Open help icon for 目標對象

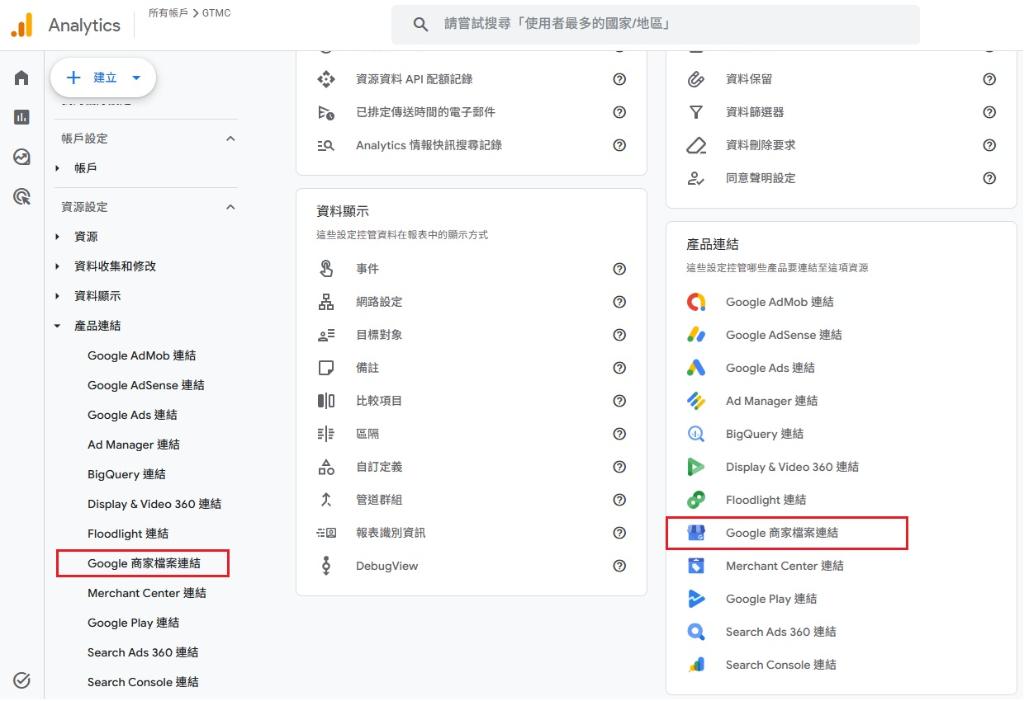(619, 334)
